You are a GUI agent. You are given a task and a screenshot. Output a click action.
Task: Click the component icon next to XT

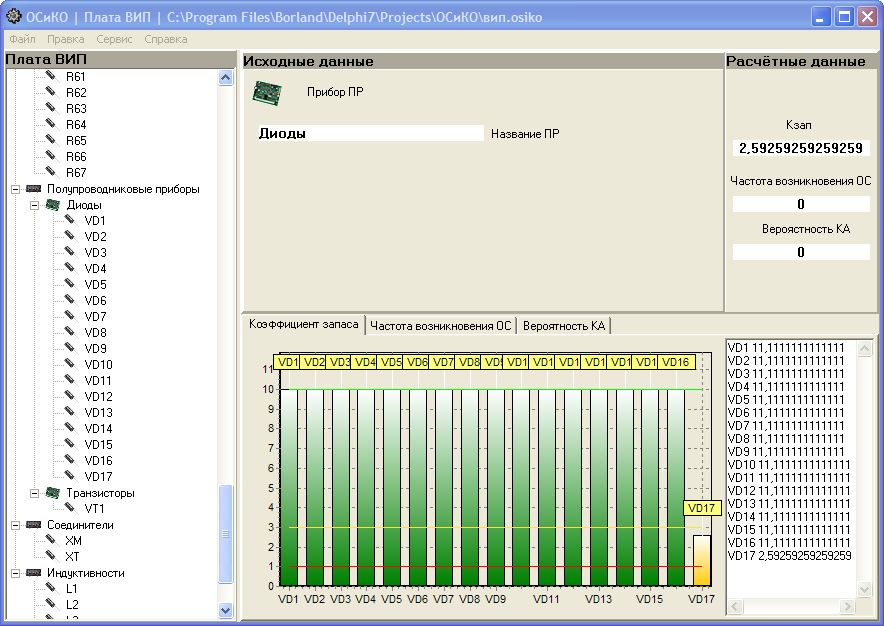coord(51,556)
